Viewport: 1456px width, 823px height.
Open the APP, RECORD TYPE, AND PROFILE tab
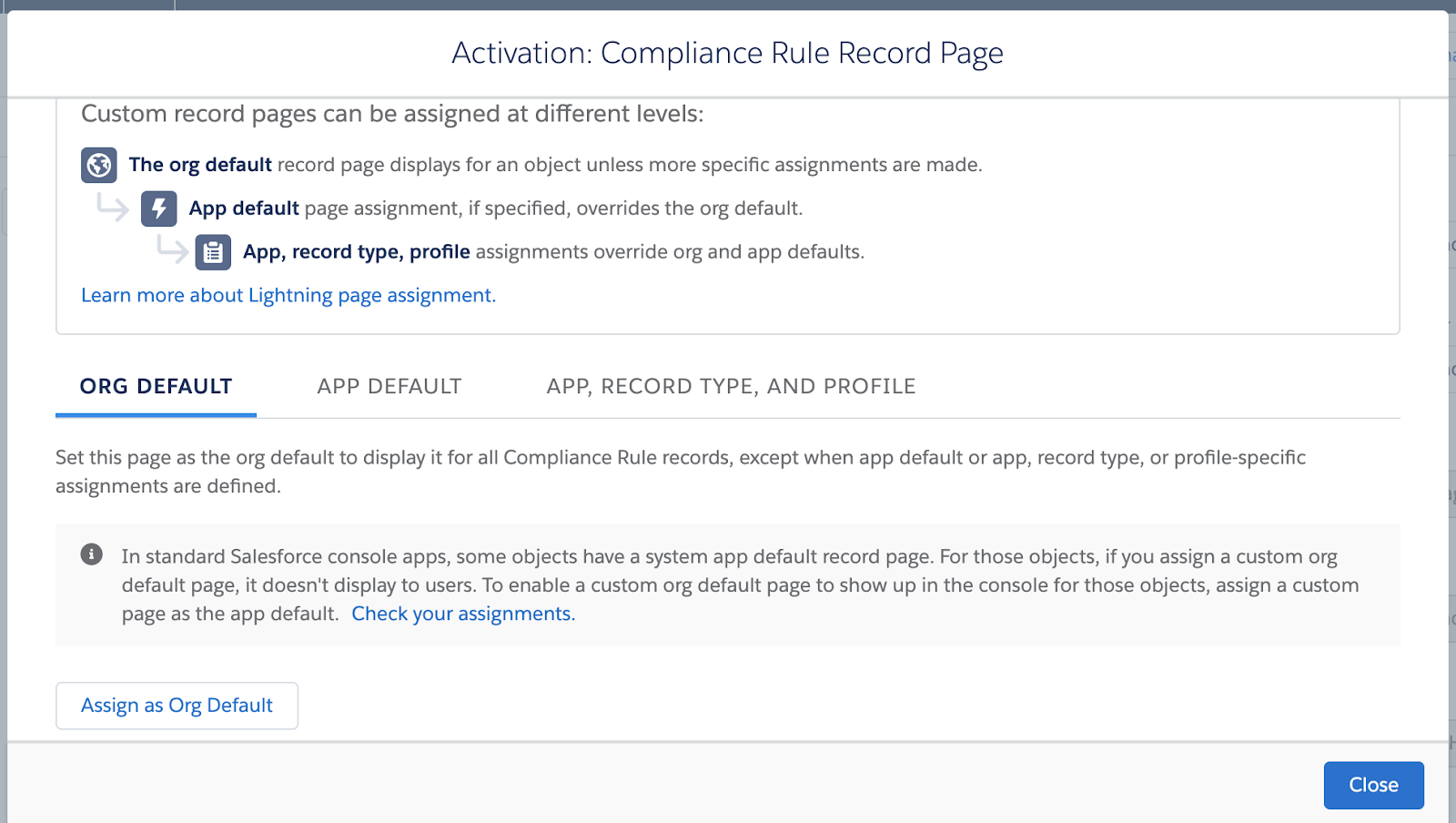click(730, 386)
